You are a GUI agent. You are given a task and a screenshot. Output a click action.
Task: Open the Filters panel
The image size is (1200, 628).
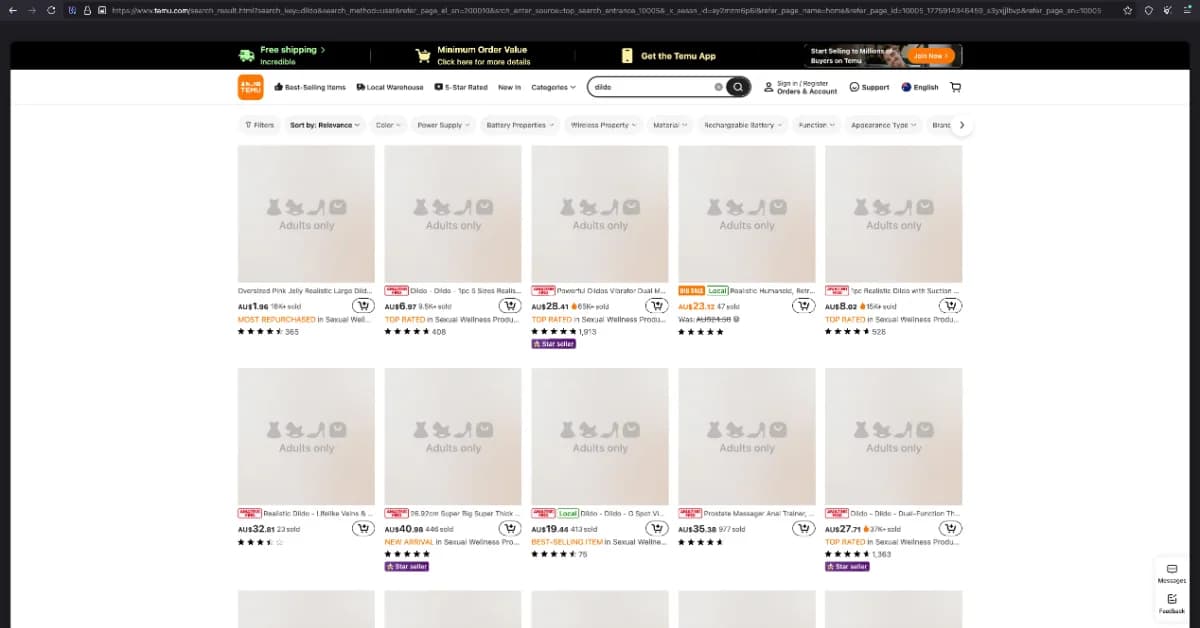(259, 125)
